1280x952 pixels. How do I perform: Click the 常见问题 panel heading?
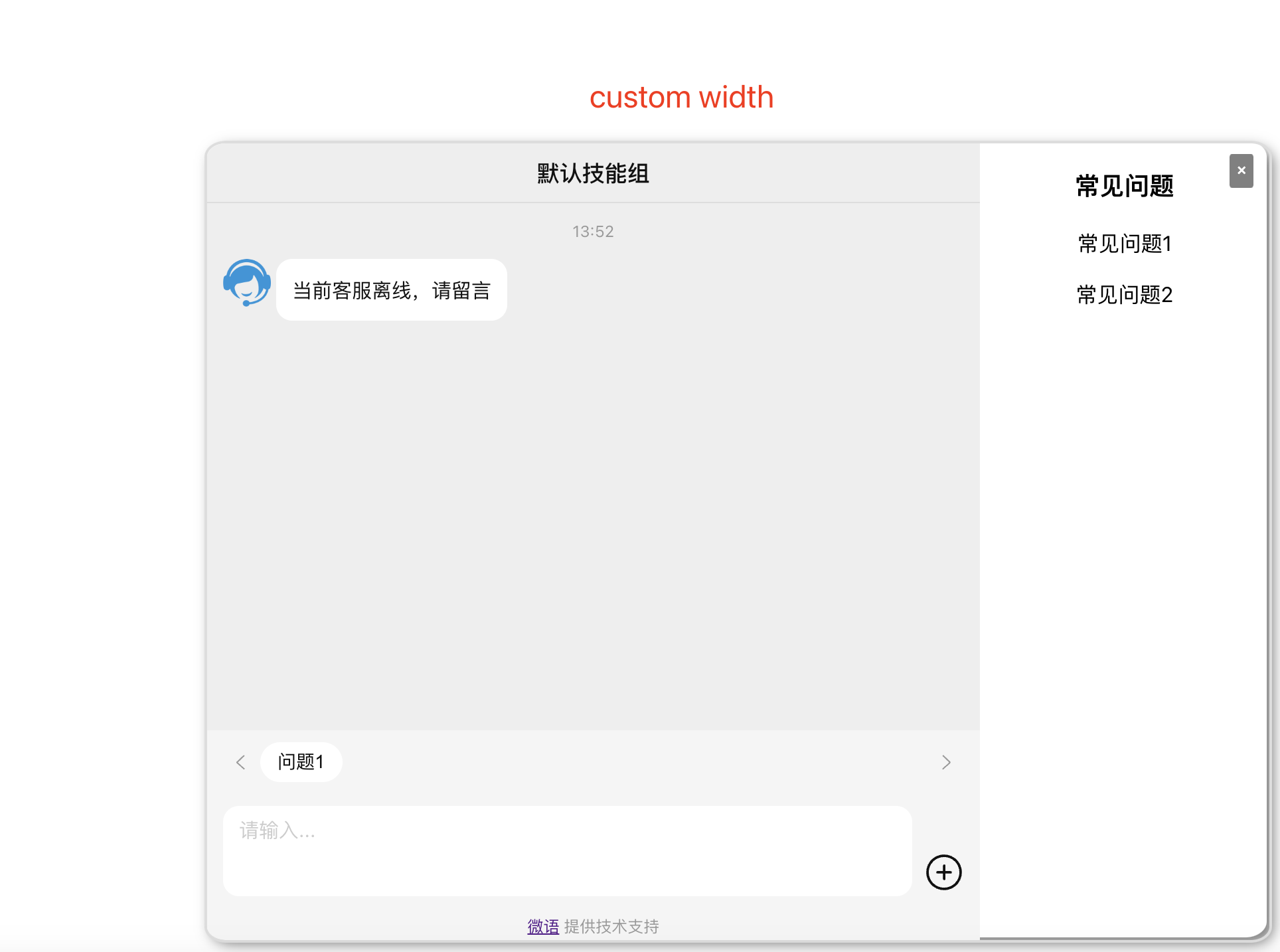pyautogui.click(x=1125, y=186)
